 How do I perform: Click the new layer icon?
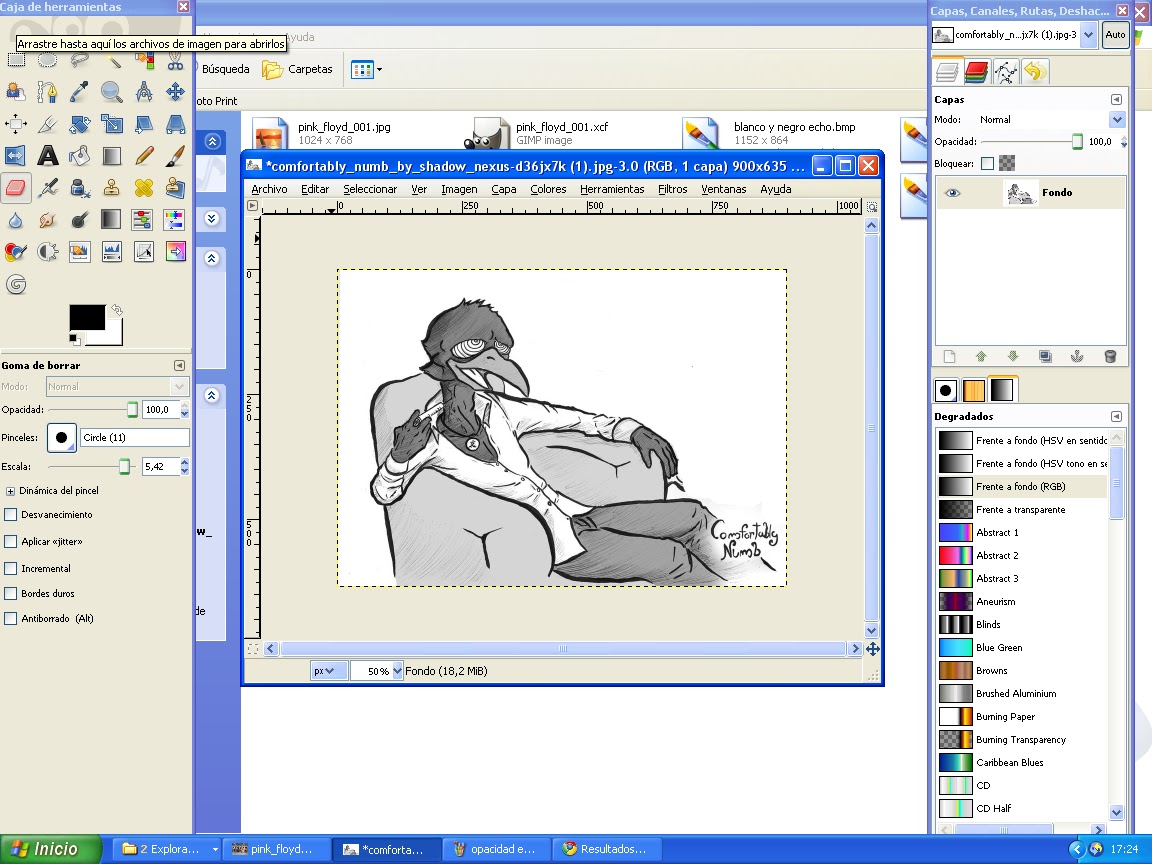949,356
